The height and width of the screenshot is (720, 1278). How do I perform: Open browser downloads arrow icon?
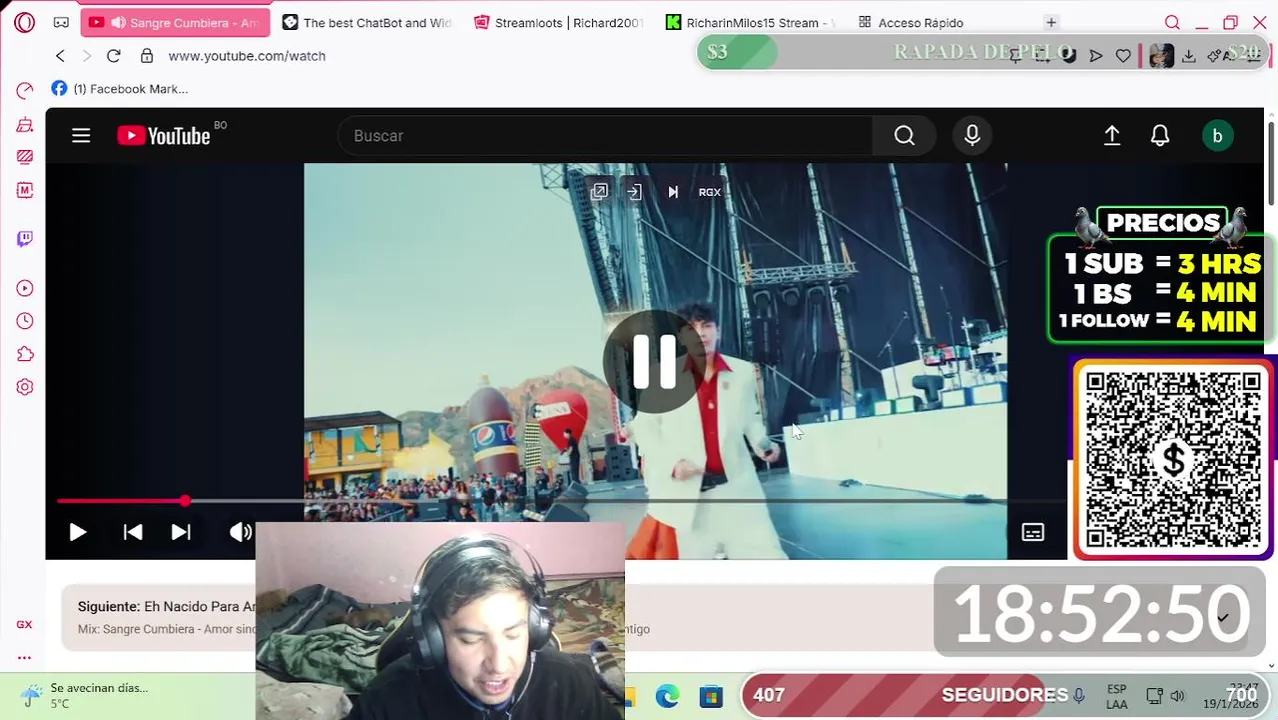tap(1188, 56)
